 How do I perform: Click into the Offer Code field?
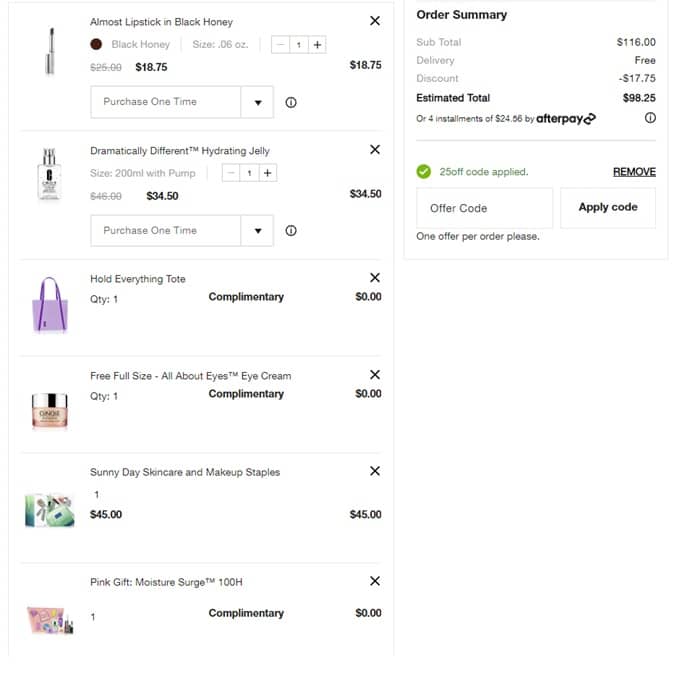tap(484, 208)
